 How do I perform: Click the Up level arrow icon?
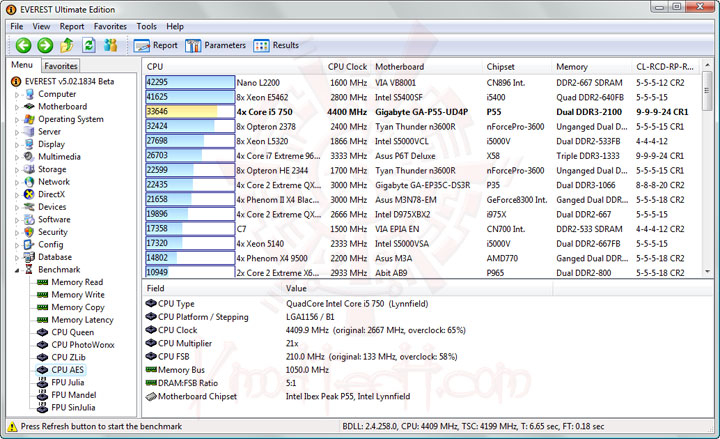coord(67,45)
